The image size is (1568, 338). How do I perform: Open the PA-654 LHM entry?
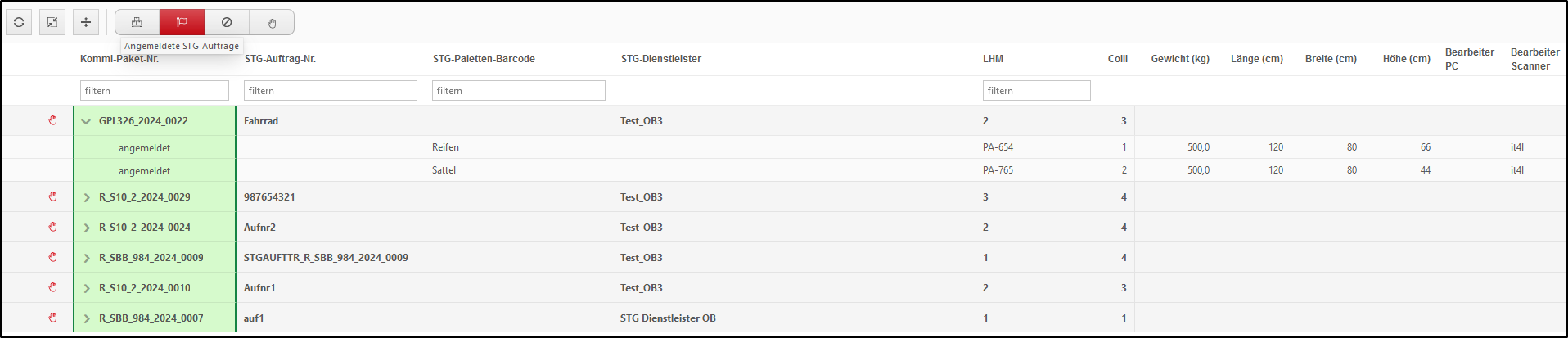coord(998,147)
